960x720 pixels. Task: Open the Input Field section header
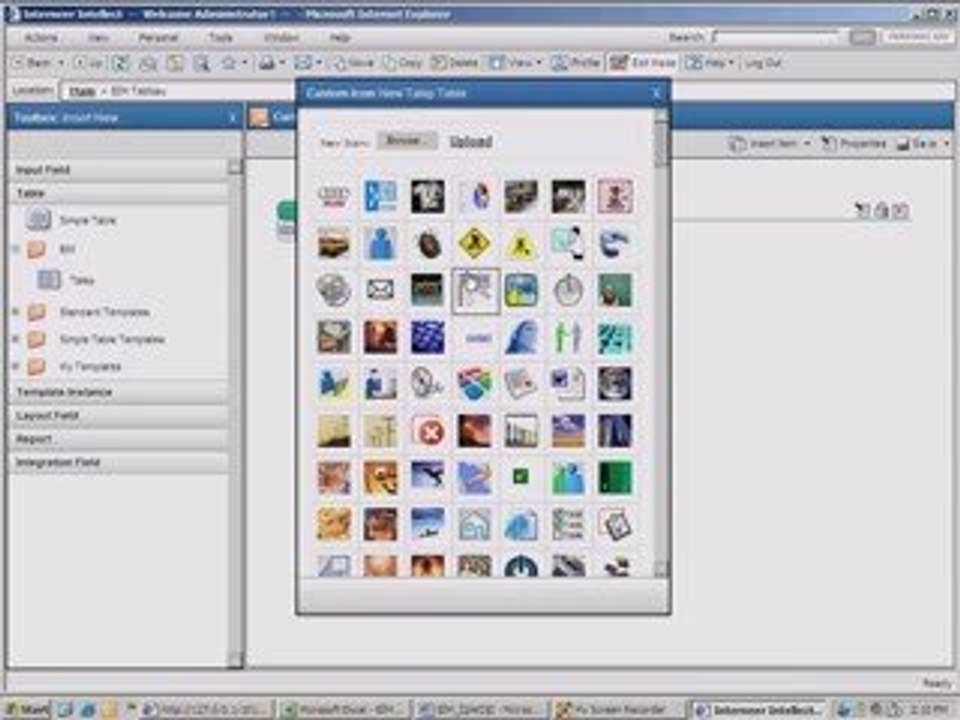click(119, 170)
